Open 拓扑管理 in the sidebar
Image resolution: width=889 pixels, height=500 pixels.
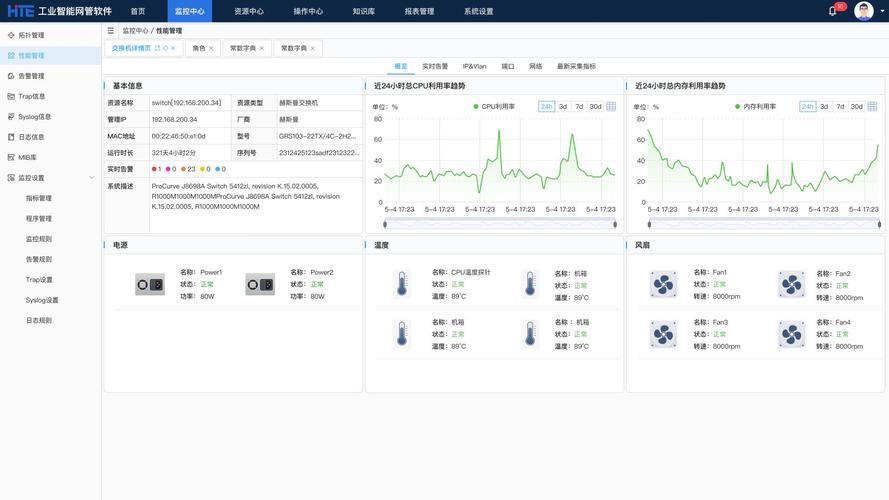(x=31, y=35)
